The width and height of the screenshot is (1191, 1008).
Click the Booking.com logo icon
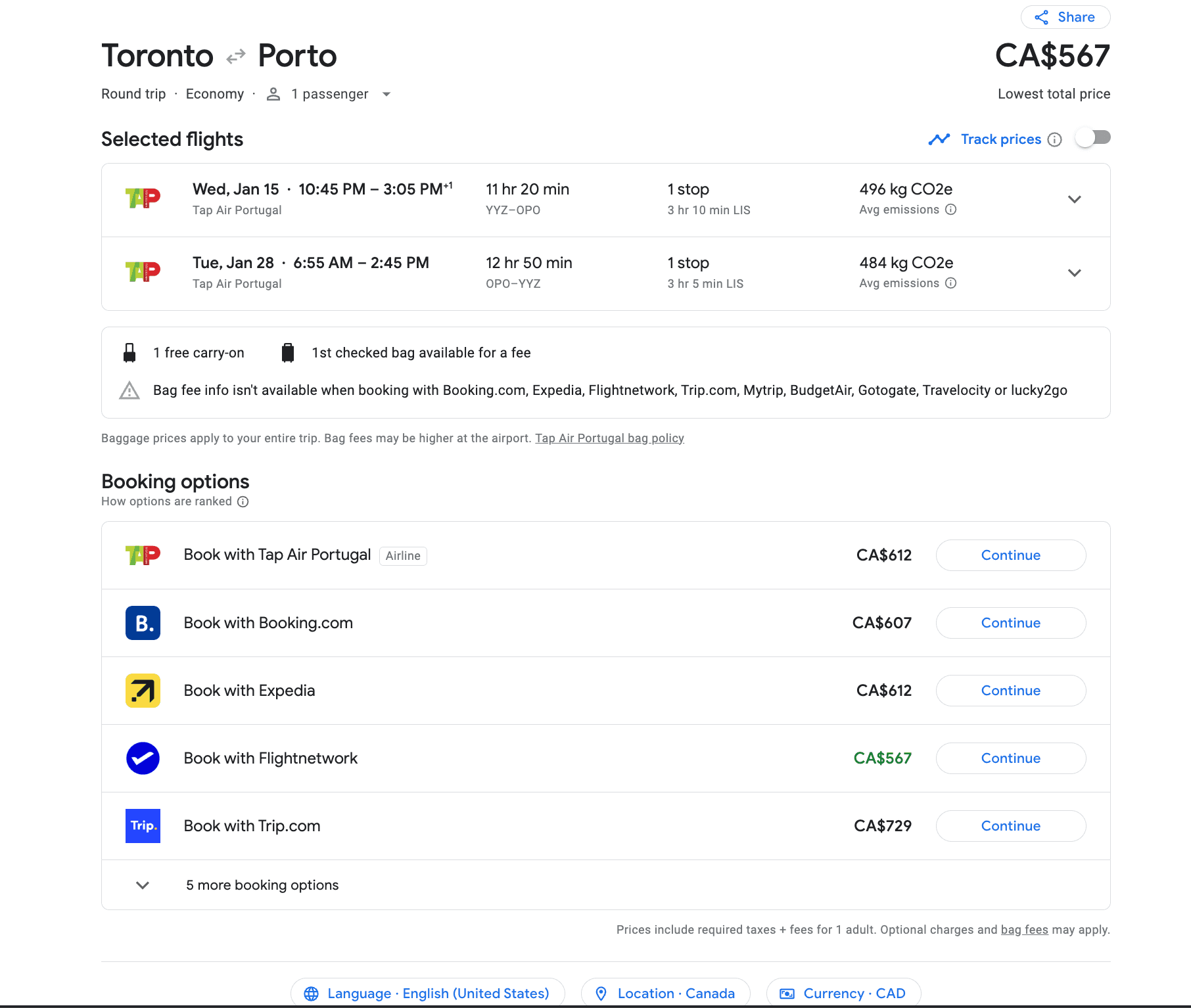[143, 623]
